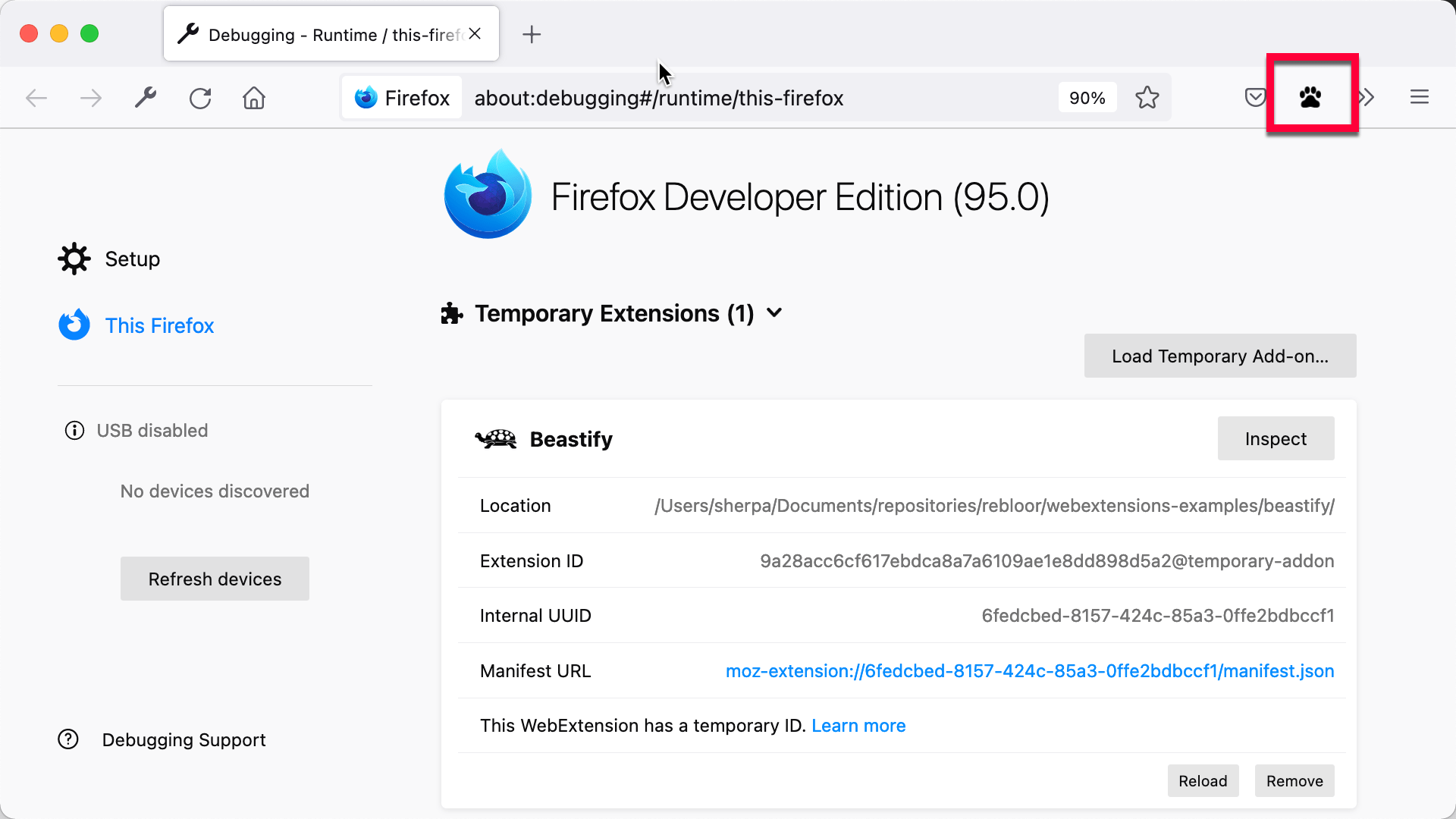1456x819 pixels.
Task: Click the This Firefox tab in sidebar
Action: pos(159,325)
